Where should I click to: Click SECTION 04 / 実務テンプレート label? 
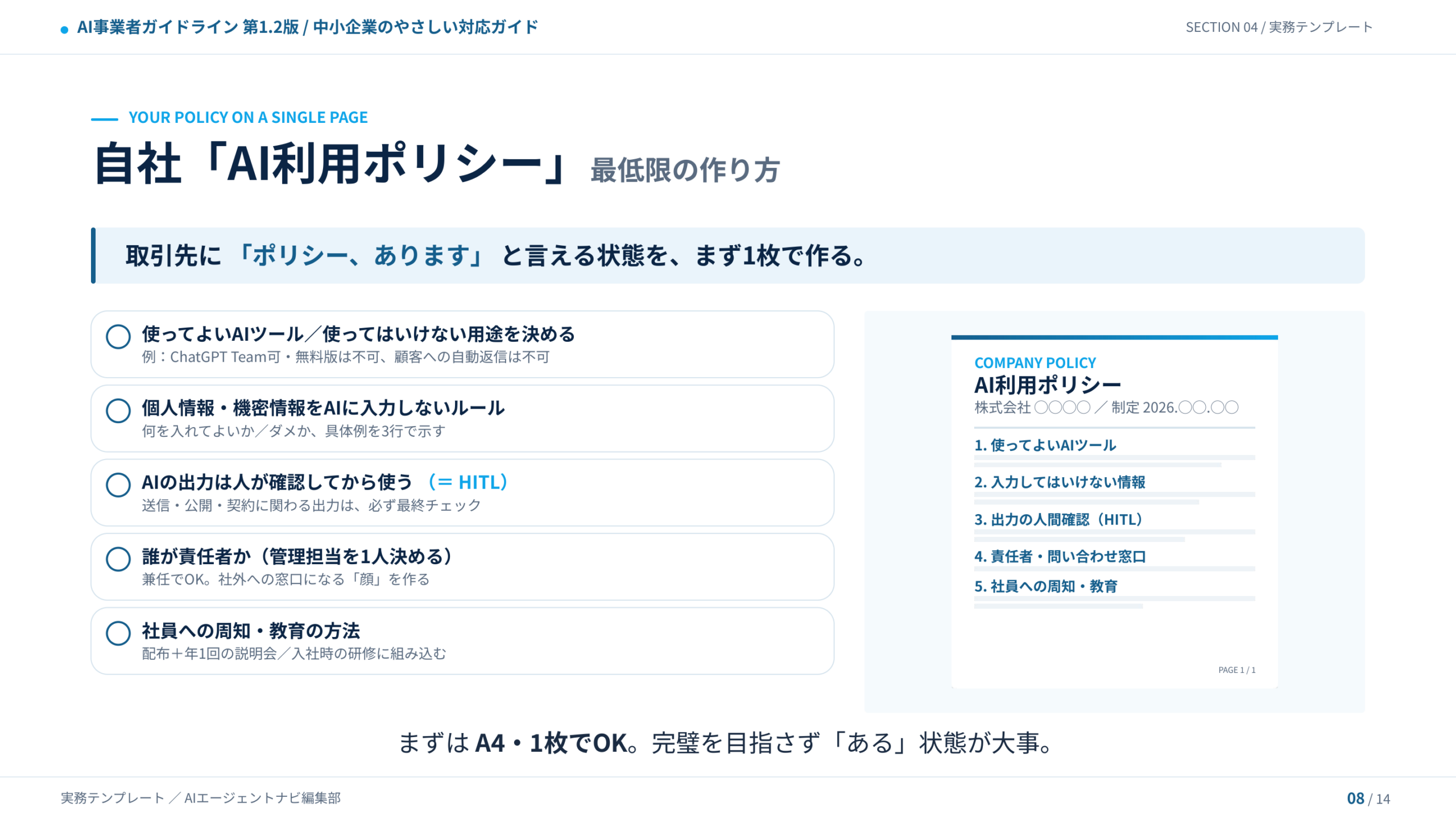pyautogui.click(x=1279, y=27)
